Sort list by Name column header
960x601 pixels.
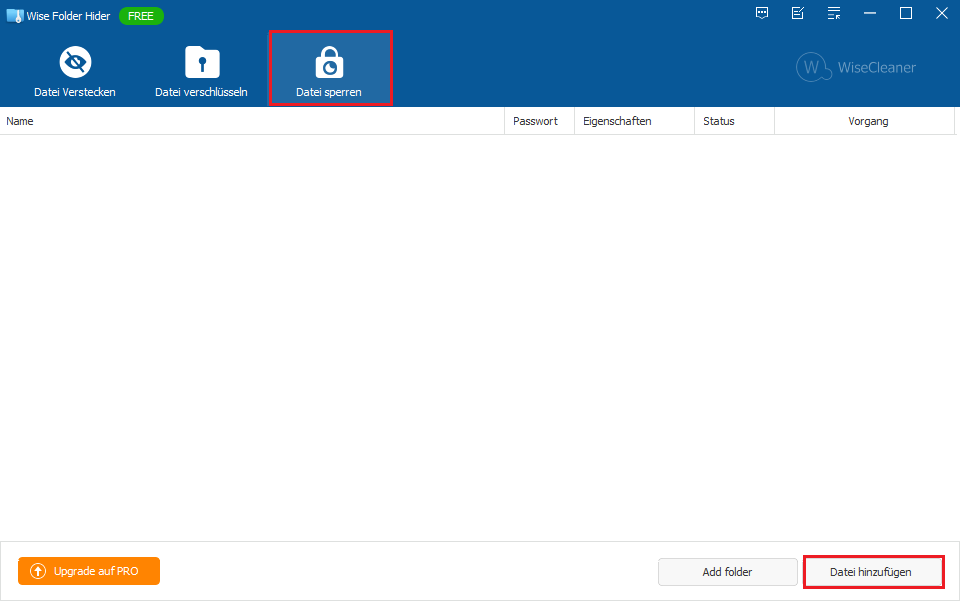coord(250,121)
